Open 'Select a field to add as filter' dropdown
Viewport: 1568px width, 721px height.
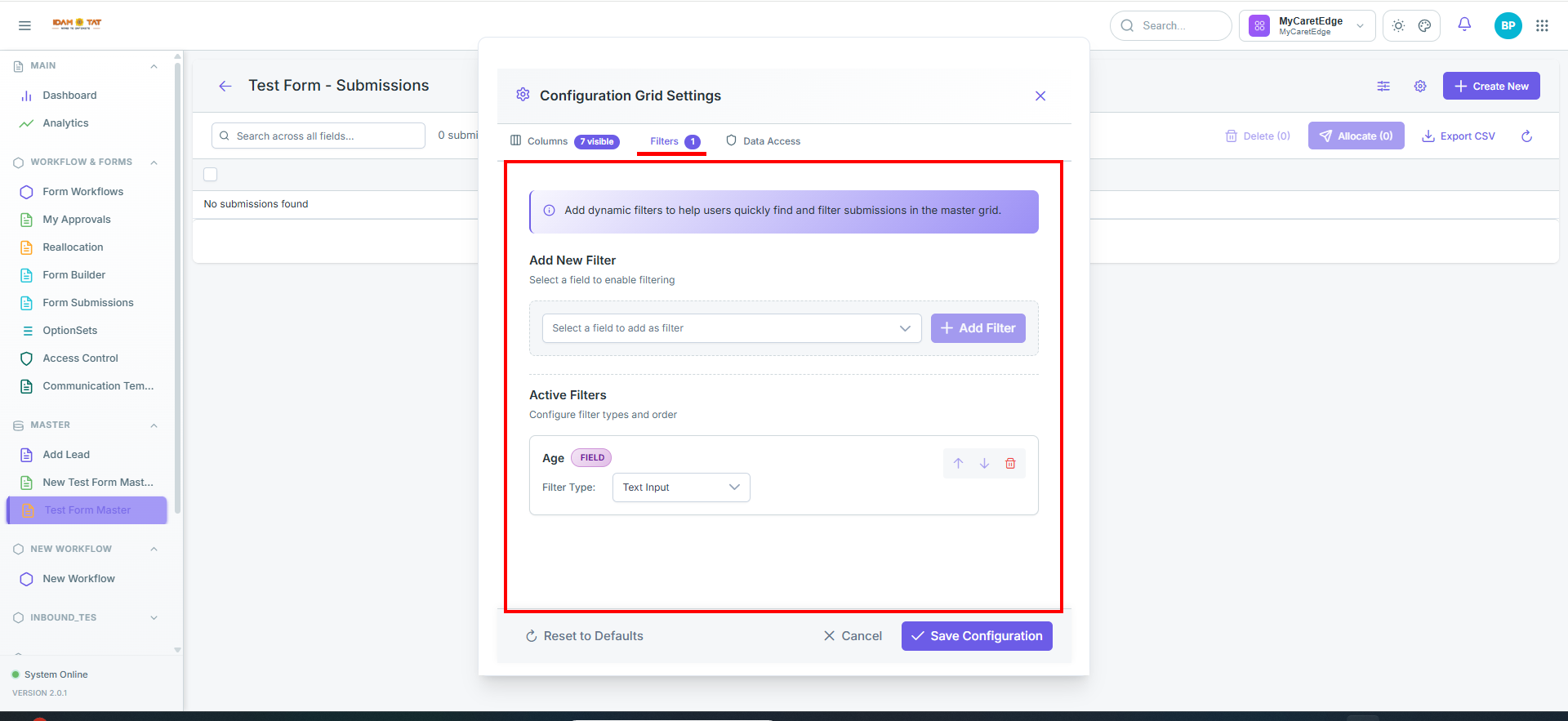732,328
